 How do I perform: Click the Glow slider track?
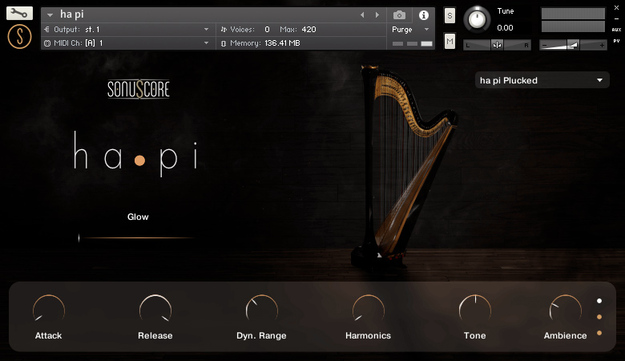pos(136,238)
